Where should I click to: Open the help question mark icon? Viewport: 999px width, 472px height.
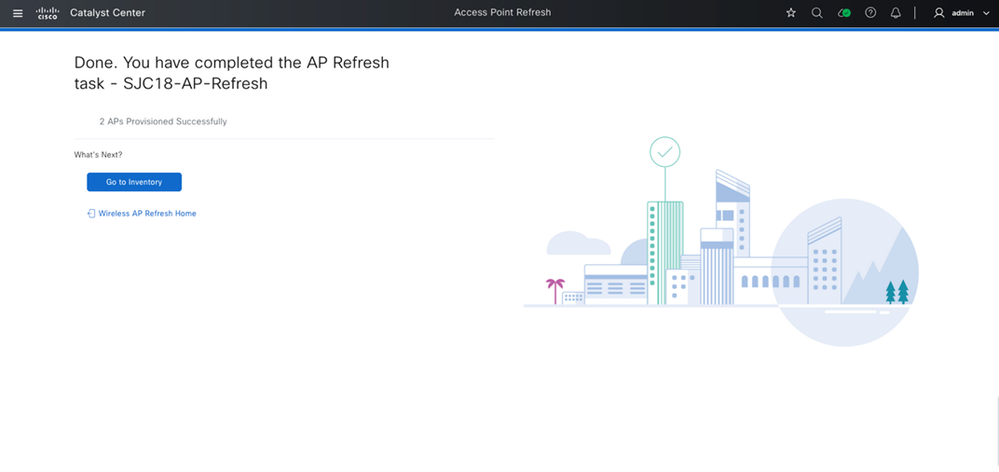pos(870,13)
